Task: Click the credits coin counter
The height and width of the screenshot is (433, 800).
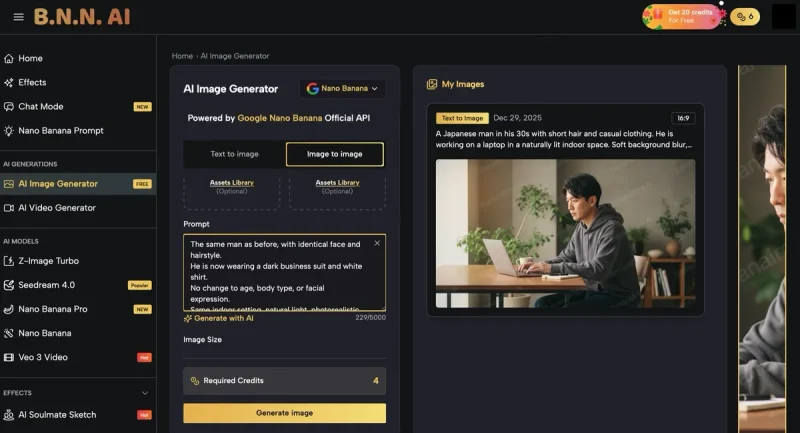Action: point(745,17)
